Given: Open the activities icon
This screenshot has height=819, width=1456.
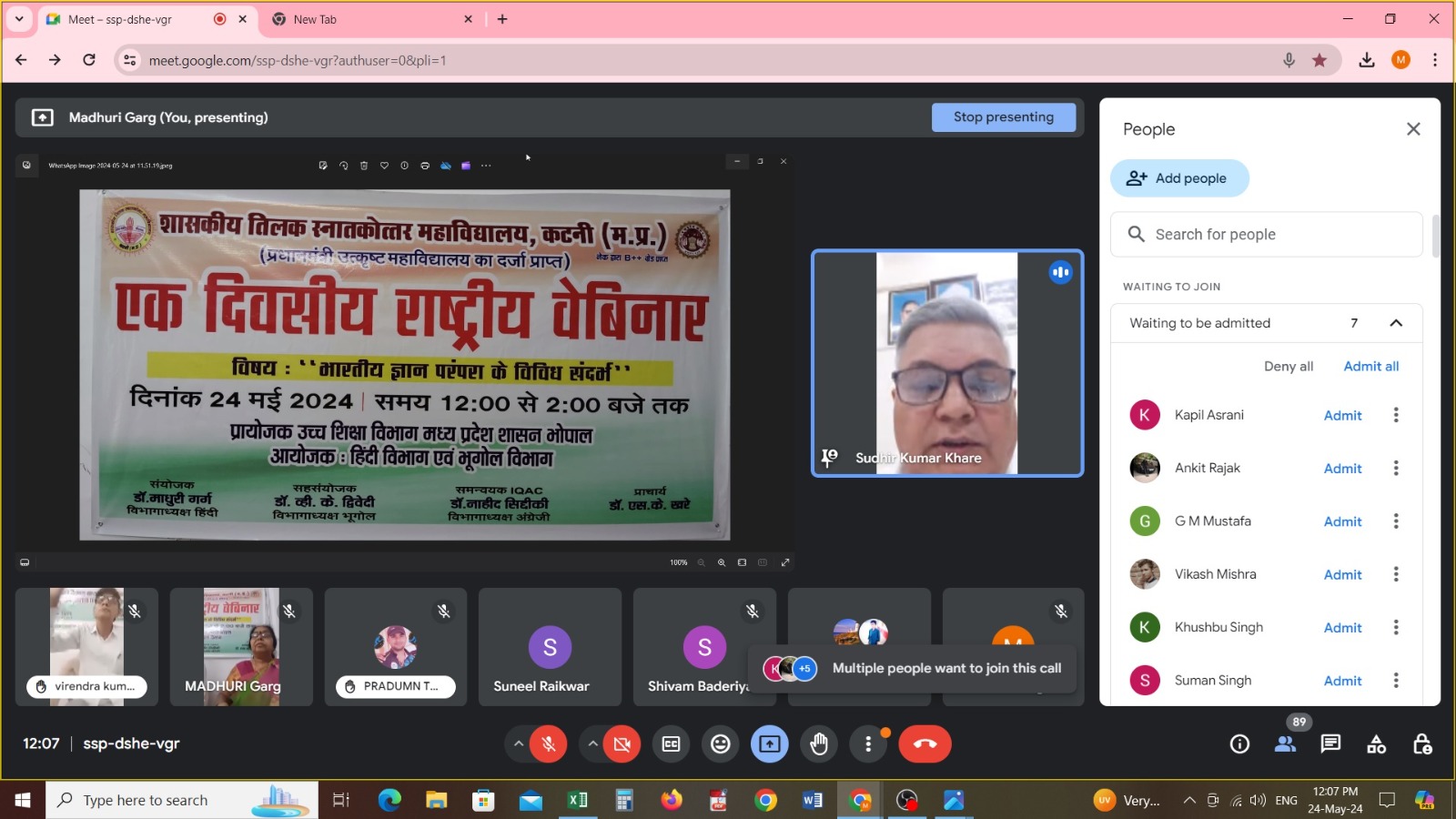Looking at the screenshot, I should point(1376,744).
